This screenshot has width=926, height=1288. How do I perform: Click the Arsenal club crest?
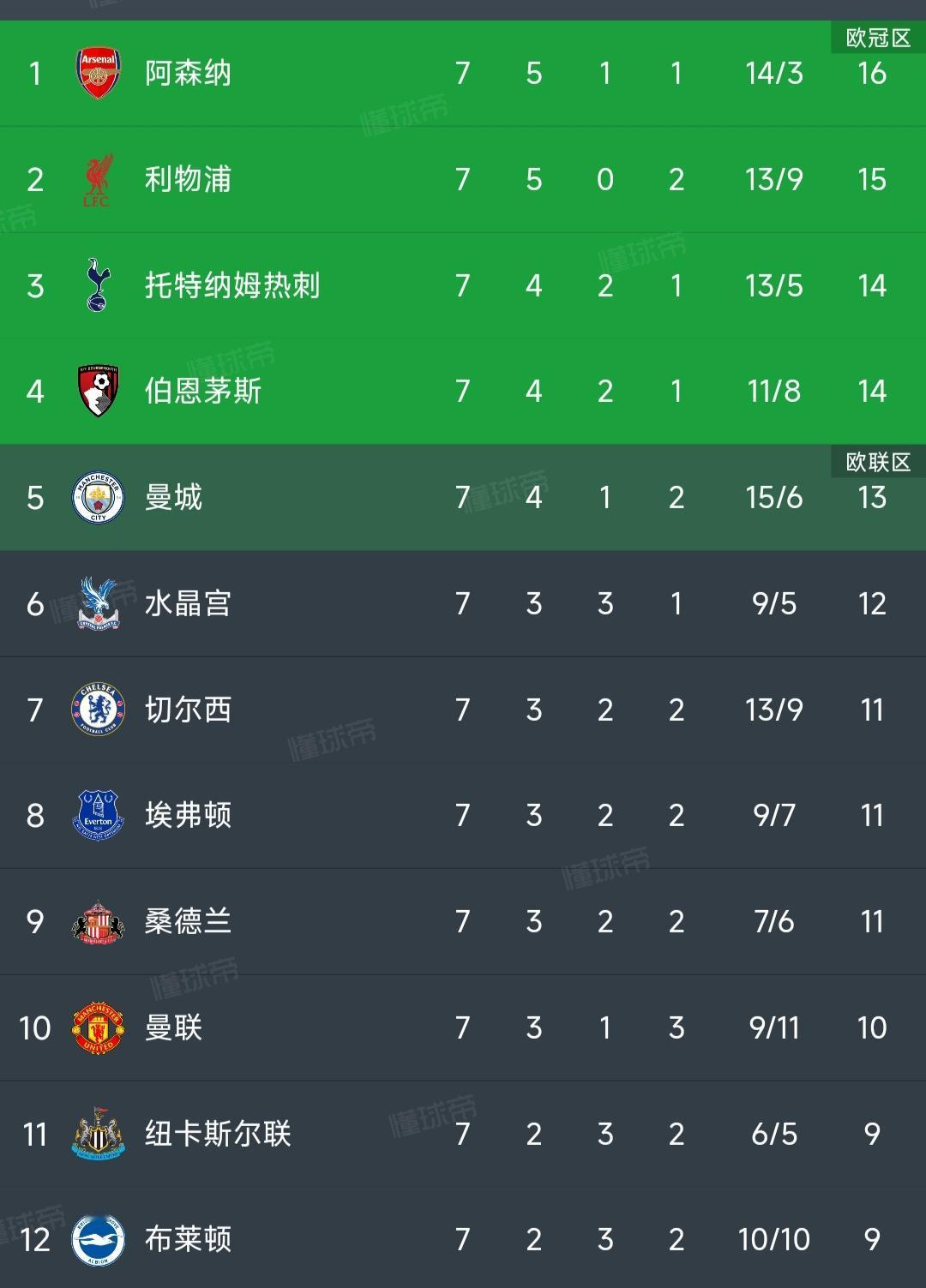tap(98, 74)
